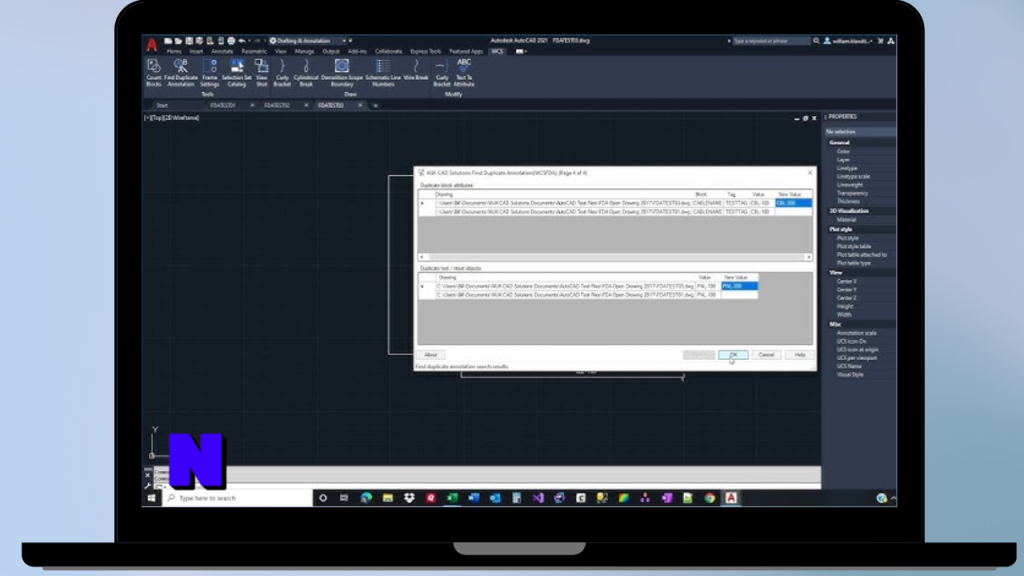Open the Express Tools ribbon tab
This screenshot has width=1024, height=576.
pos(426,52)
